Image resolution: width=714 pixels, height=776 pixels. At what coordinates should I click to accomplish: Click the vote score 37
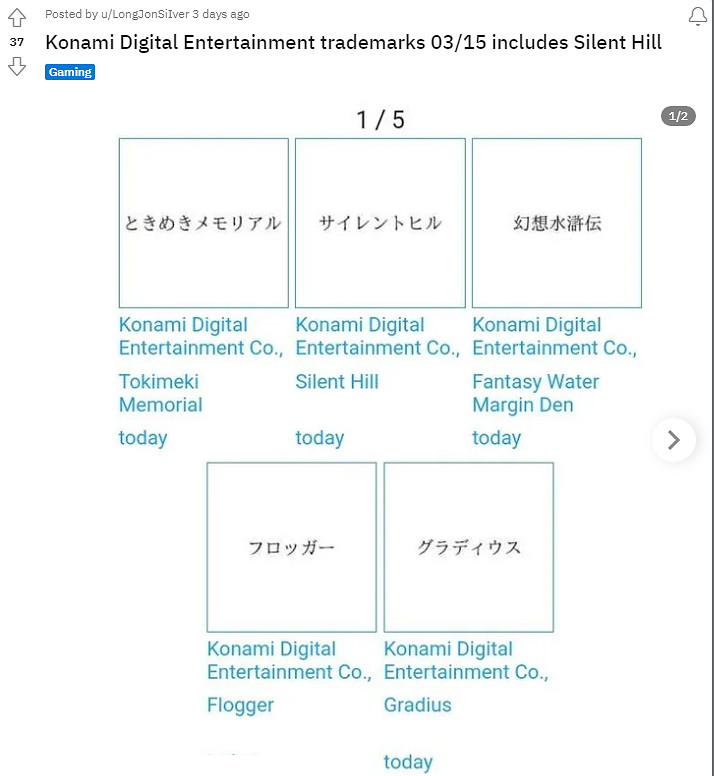(17, 42)
